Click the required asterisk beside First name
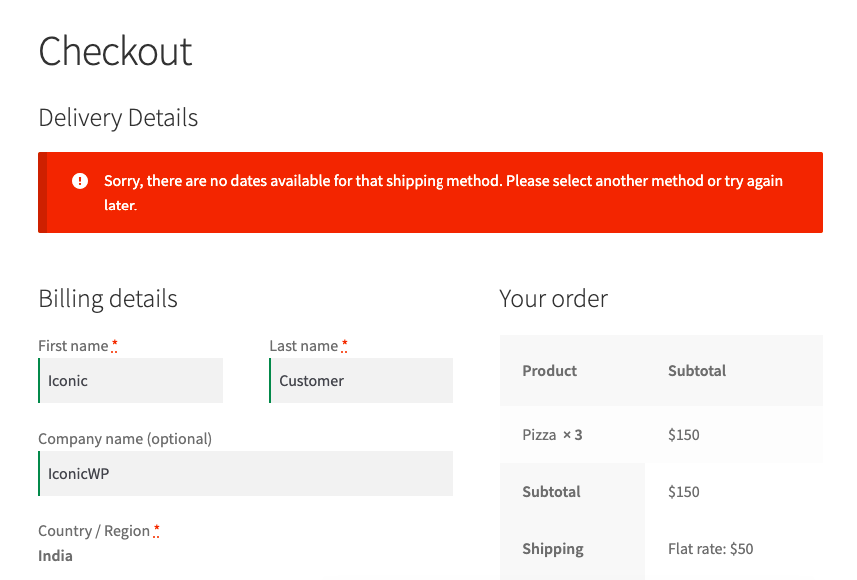Viewport: 857px width, 580px height. tap(115, 343)
